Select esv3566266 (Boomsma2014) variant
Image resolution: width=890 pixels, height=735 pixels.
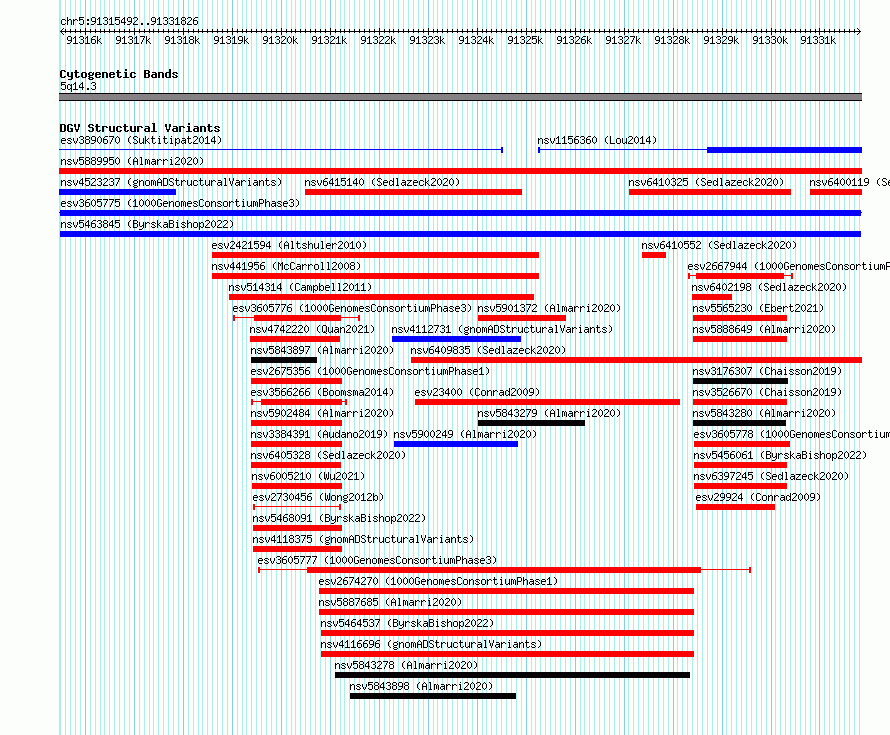pyautogui.click(x=322, y=392)
